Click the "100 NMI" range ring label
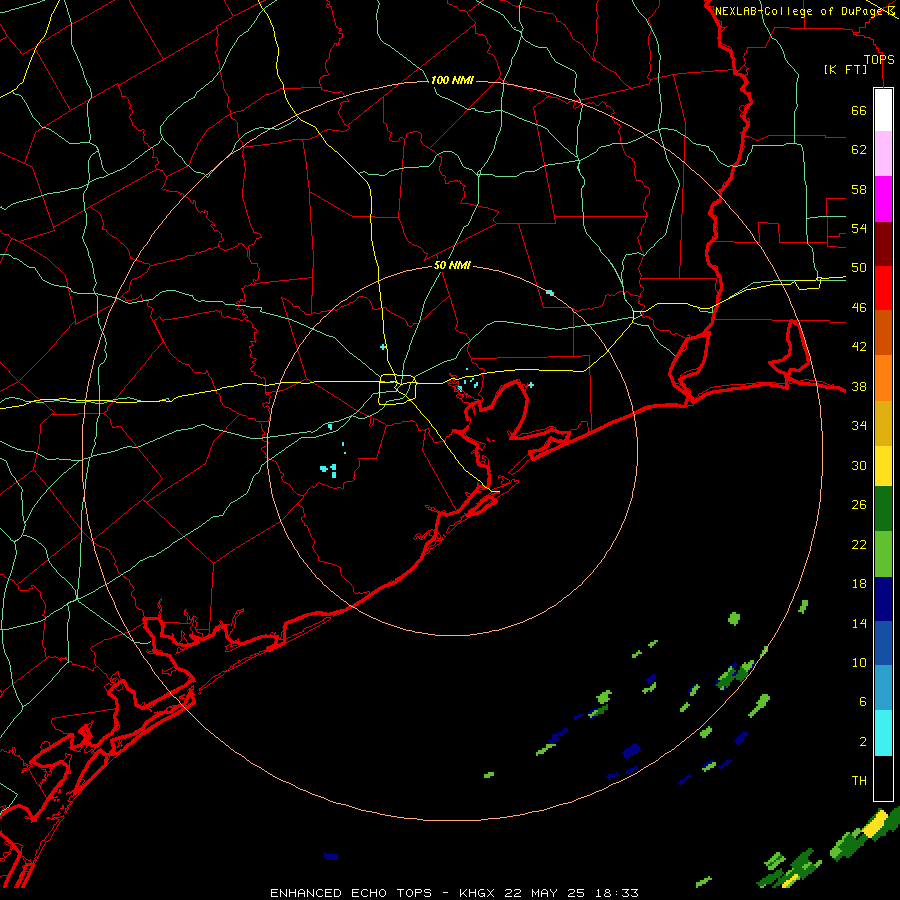 click(x=452, y=80)
